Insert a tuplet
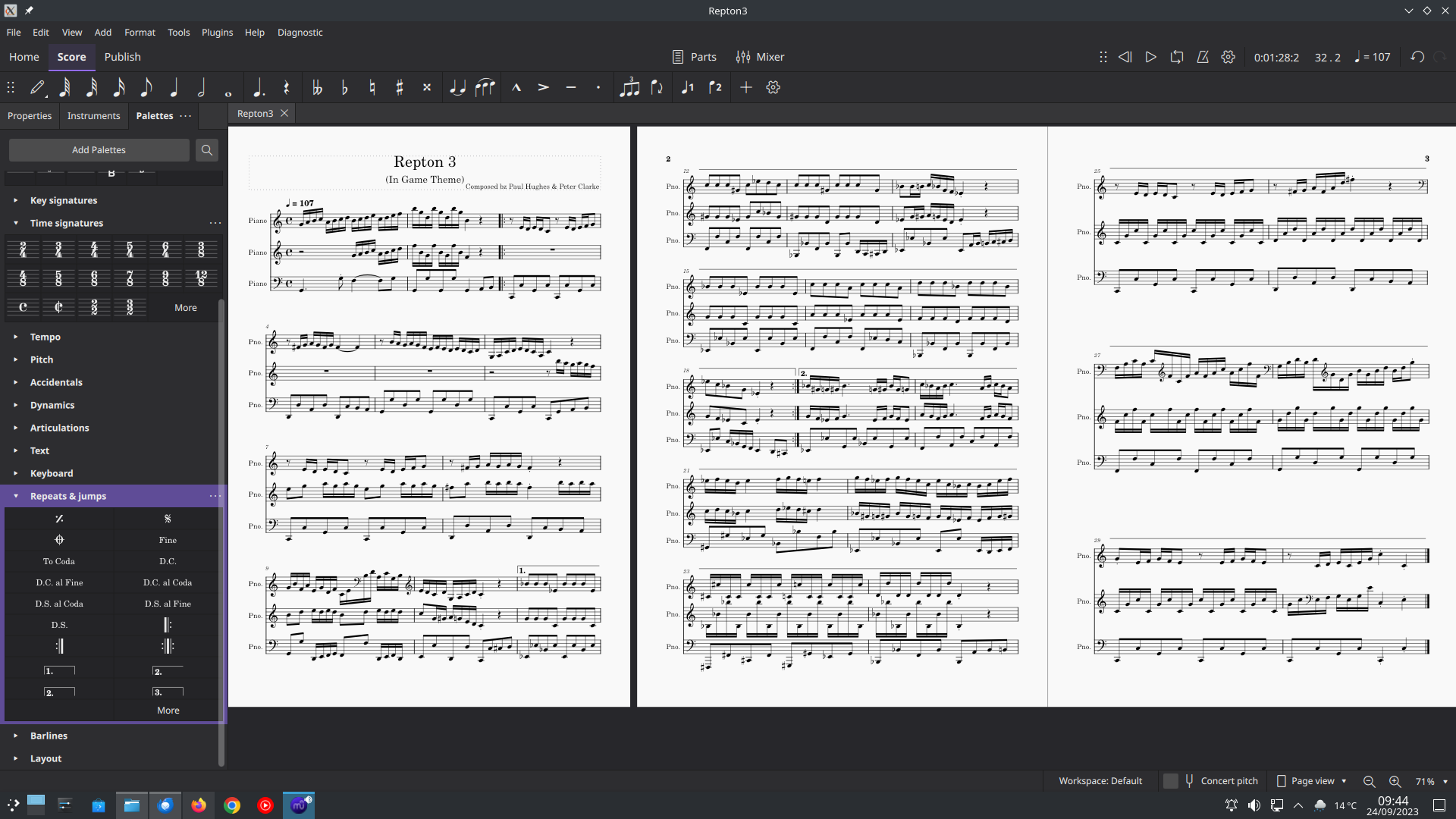Screen dimensions: 1456x819 (629, 87)
